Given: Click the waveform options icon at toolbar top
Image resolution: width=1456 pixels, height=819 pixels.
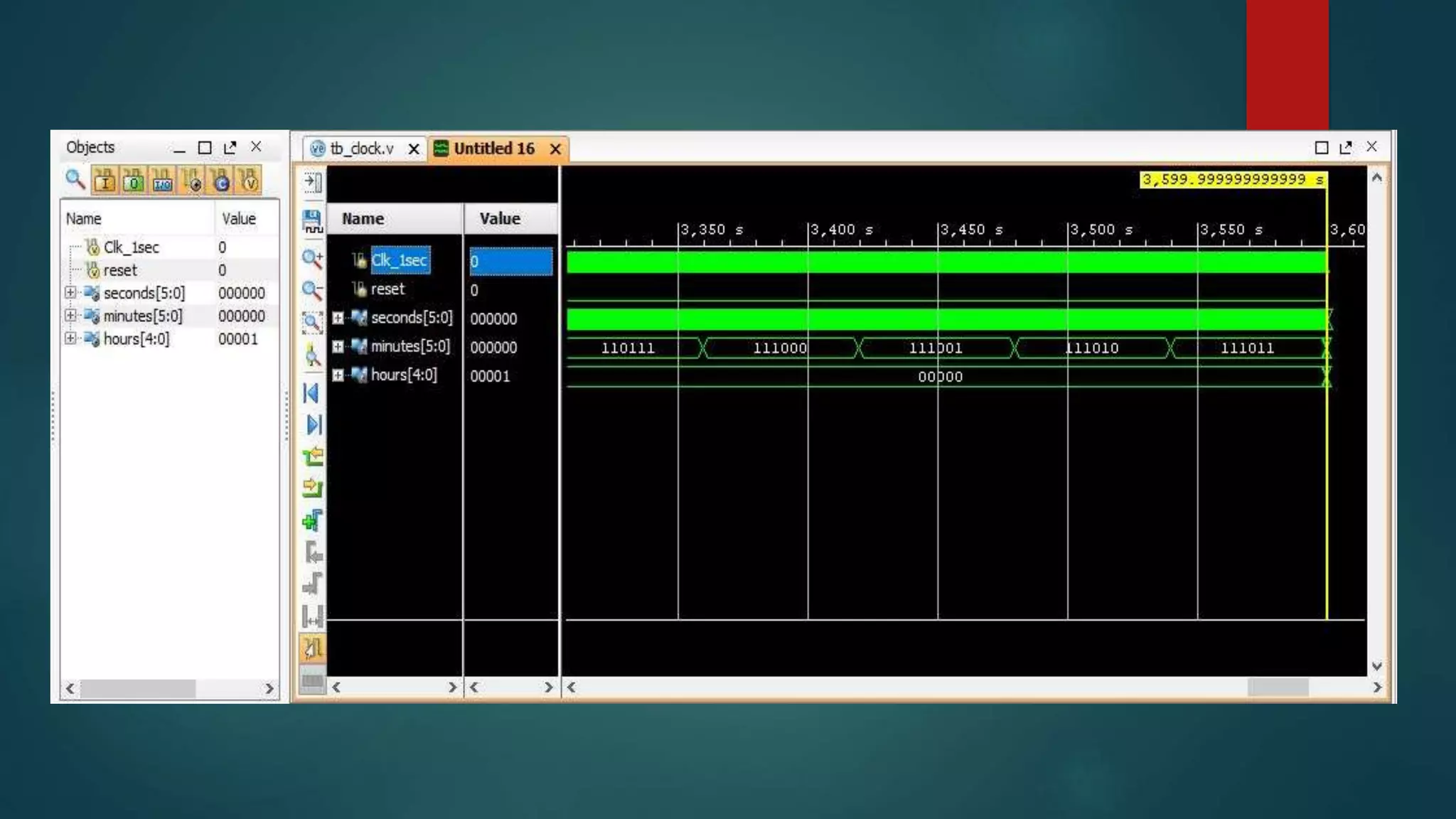Looking at the screenshot, I should (313, 182).
